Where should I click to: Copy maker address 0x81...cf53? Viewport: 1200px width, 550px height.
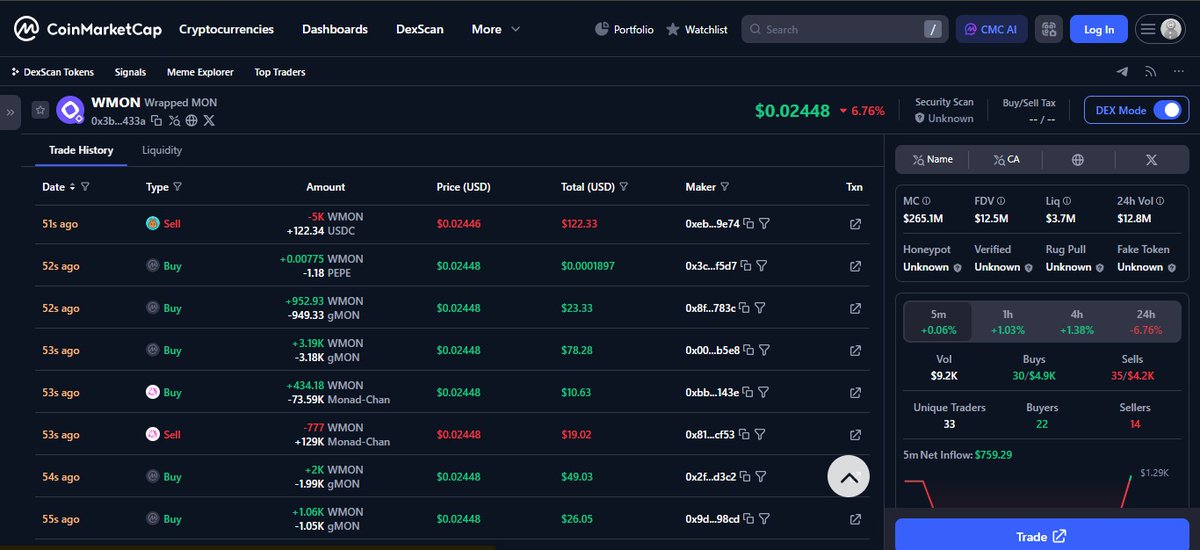[744, 435]
